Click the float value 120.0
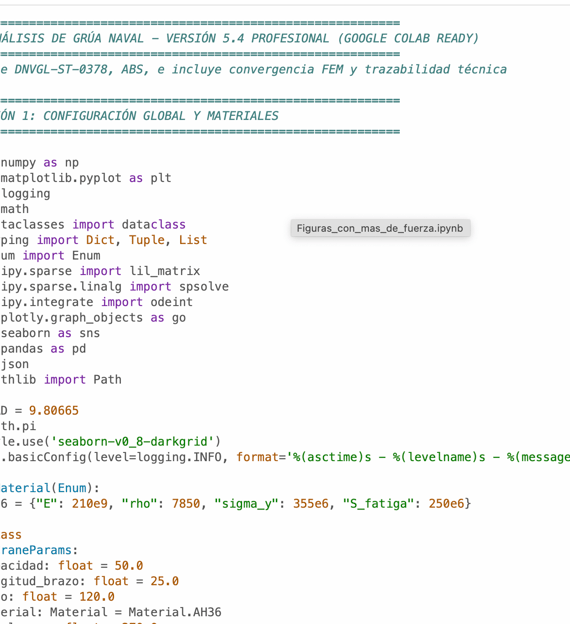 [97, 597]
